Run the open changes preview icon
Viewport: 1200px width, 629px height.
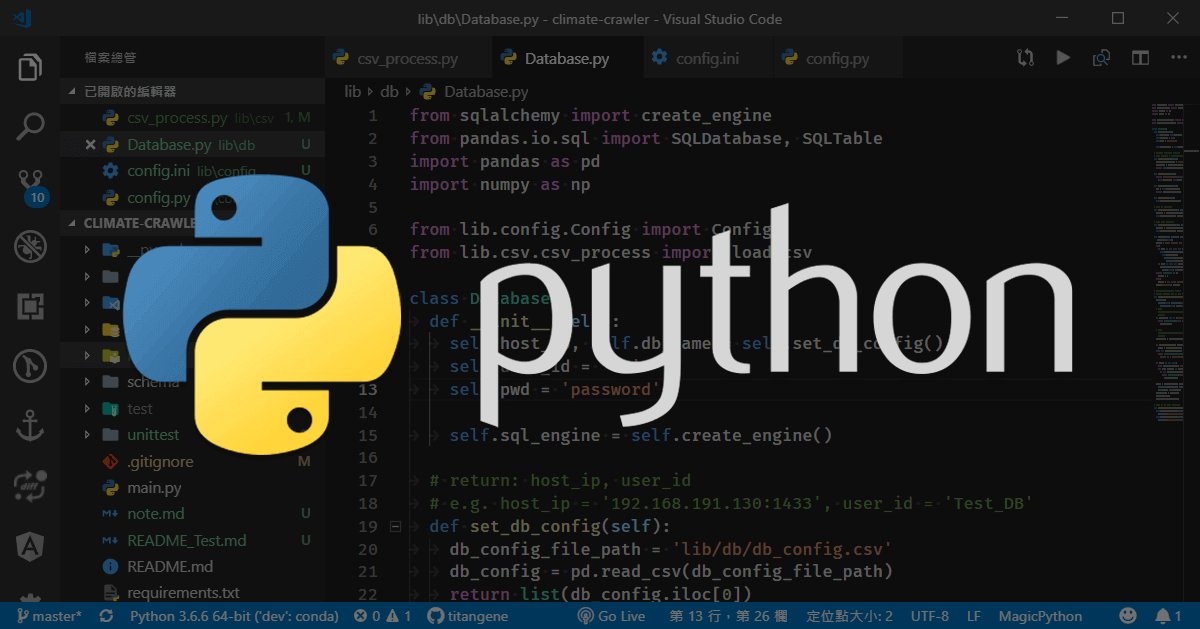click(x=1101, y=57)
